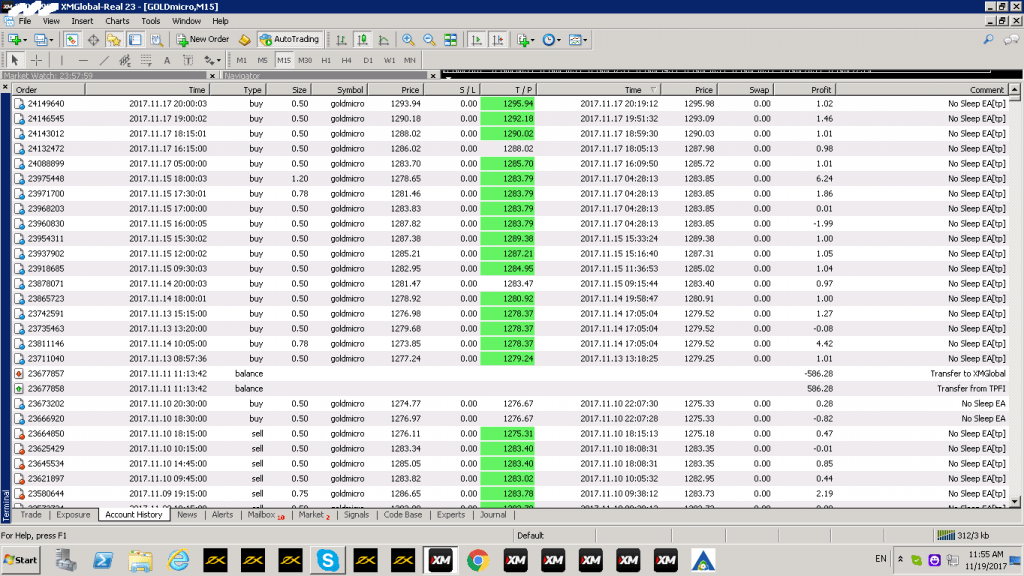
Task: Select the Trendline drawing tool
Action: coord(104,60)
